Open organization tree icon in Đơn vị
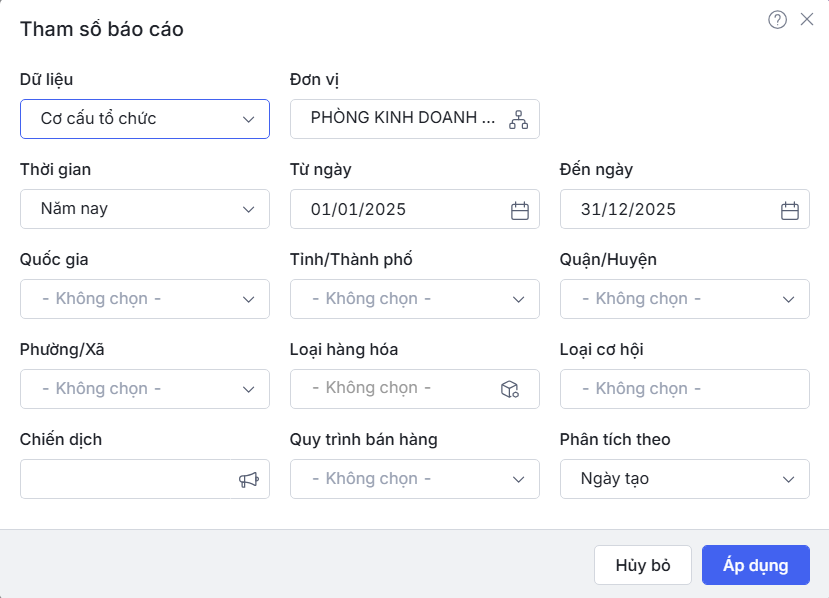The image size is (829, 598). coord(518,119)
